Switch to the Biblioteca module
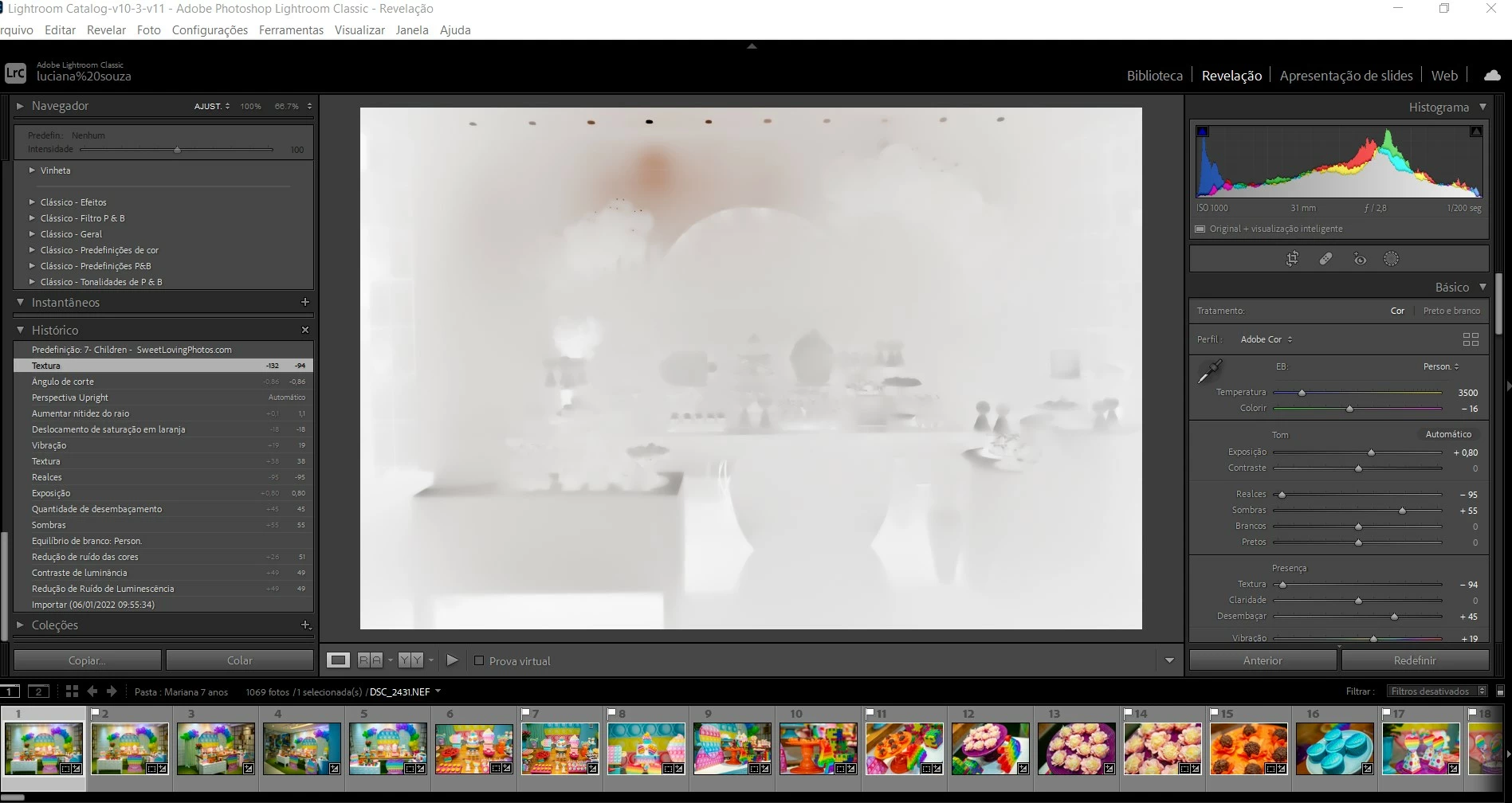Viewport: 1512px width, 803px height. click(x=1154, y=76)
